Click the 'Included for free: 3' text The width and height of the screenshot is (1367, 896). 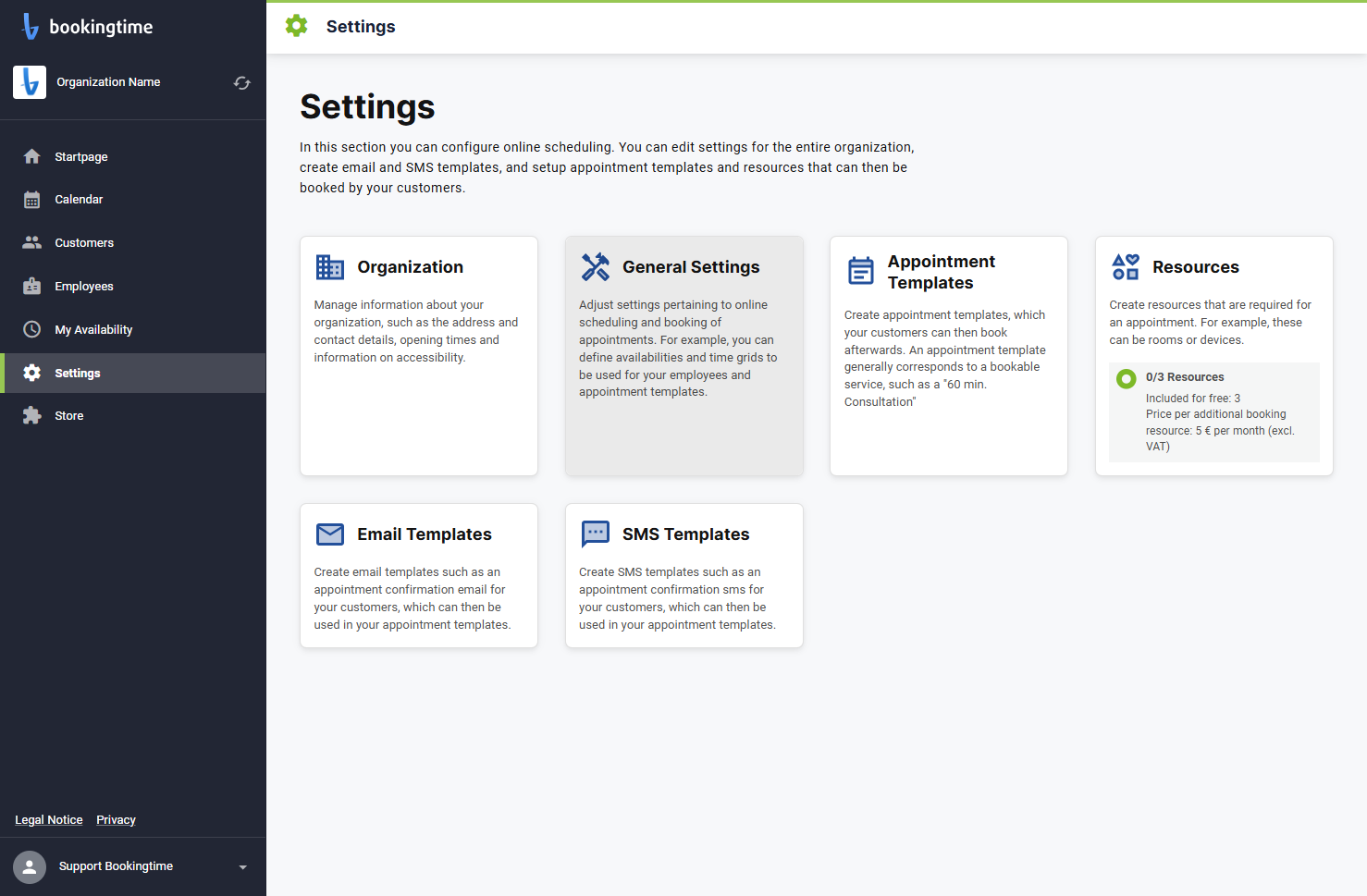(x=1193, y=399)
